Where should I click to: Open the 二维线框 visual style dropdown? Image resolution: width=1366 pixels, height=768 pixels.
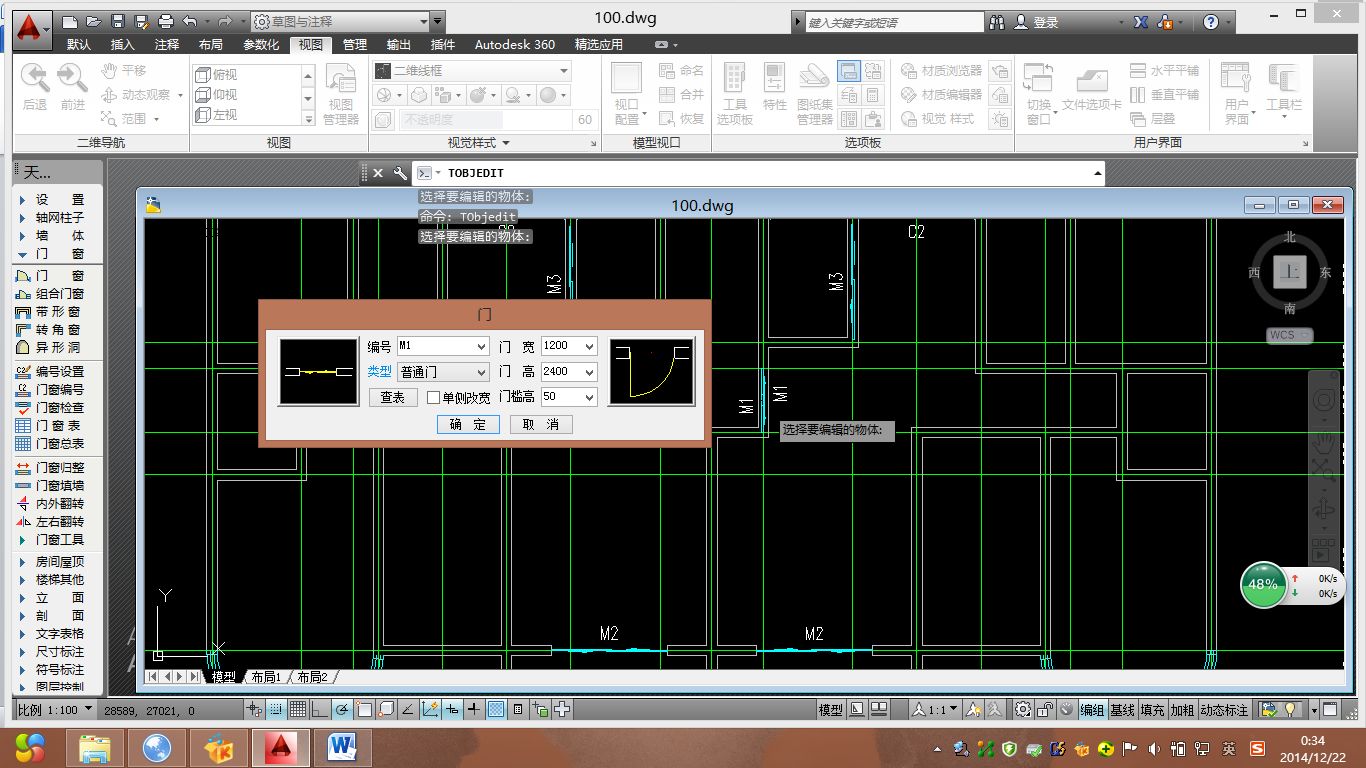coord(564,71)
